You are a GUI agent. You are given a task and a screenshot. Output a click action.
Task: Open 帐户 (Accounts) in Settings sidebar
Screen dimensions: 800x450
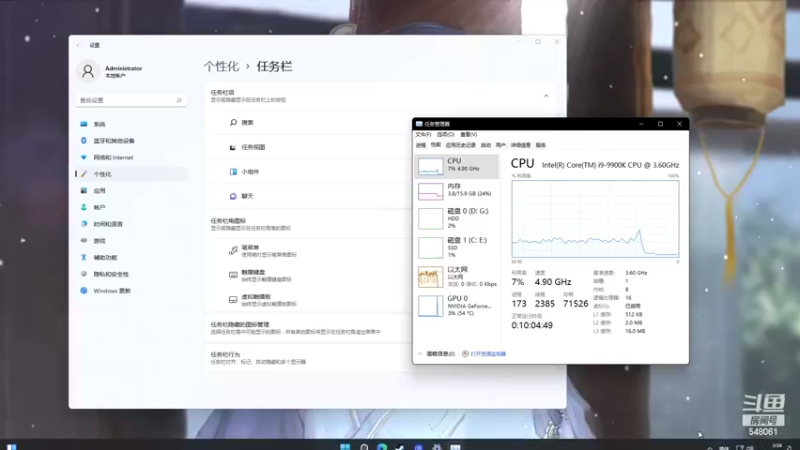tap(131, 208)
